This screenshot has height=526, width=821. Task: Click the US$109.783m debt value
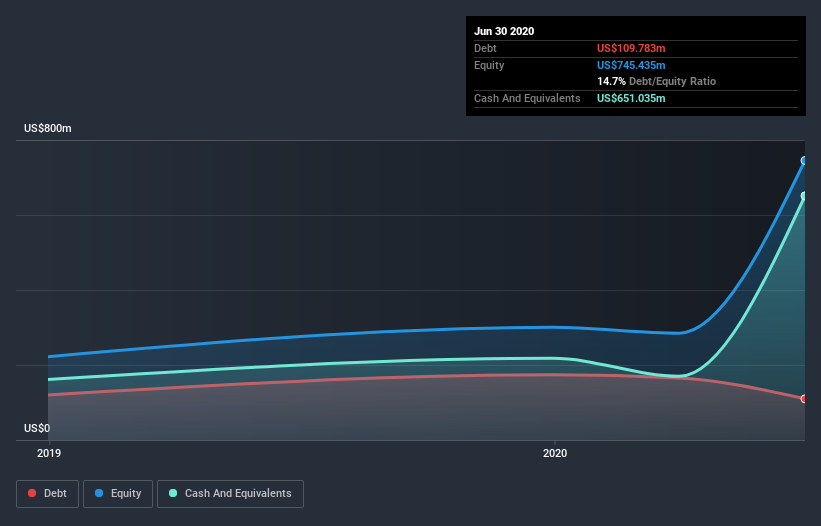pyautogui.click(x=631, y=48)
